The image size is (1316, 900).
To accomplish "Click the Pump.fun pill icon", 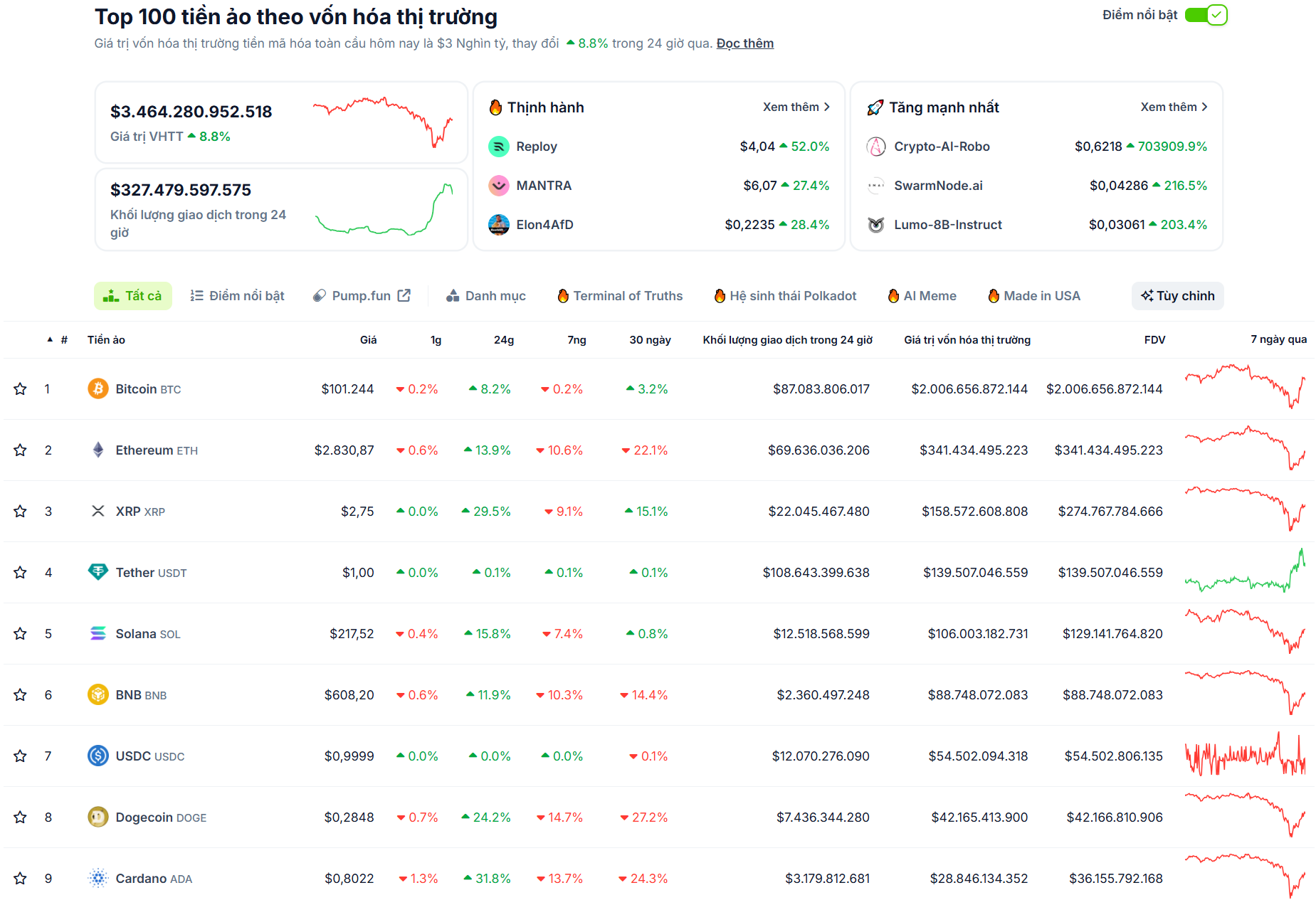I will tap(320, 296).
